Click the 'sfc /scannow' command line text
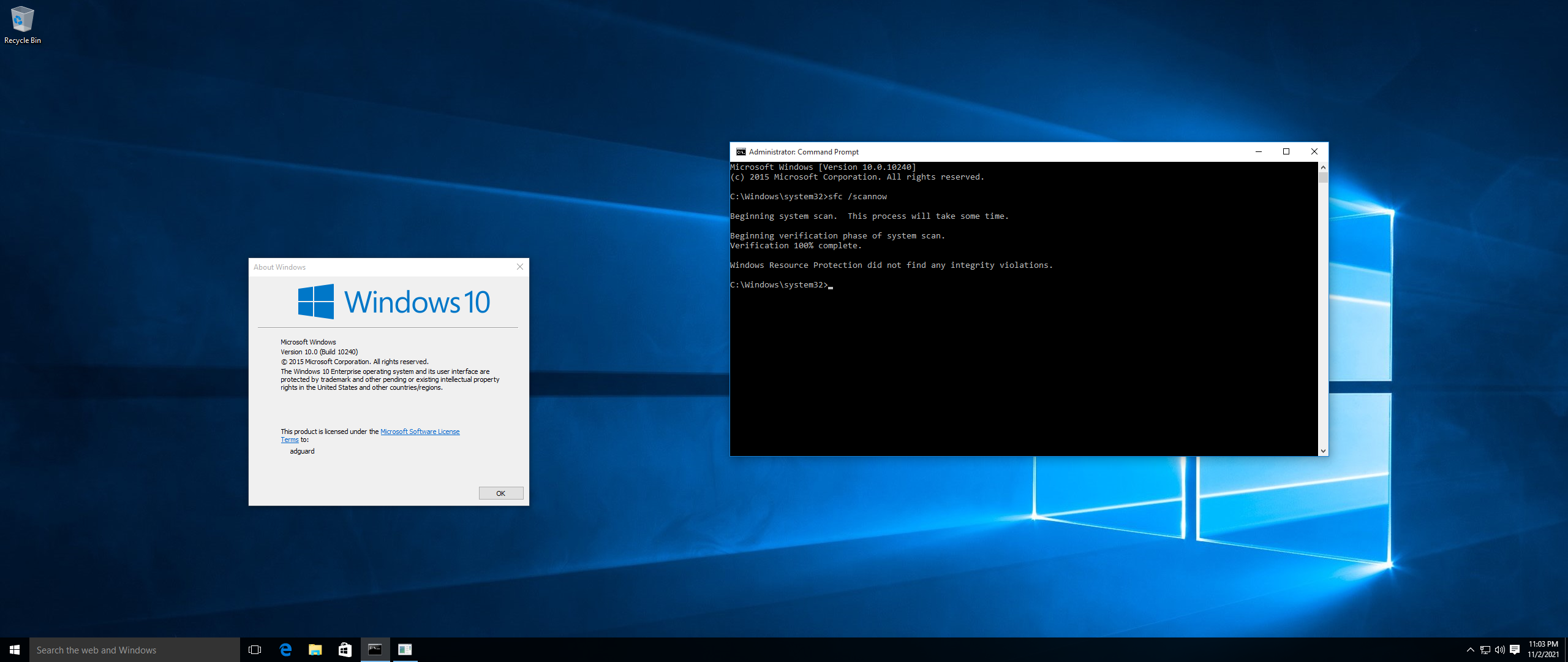Viewport: 1568px width, 662px height. pos(858,197)
